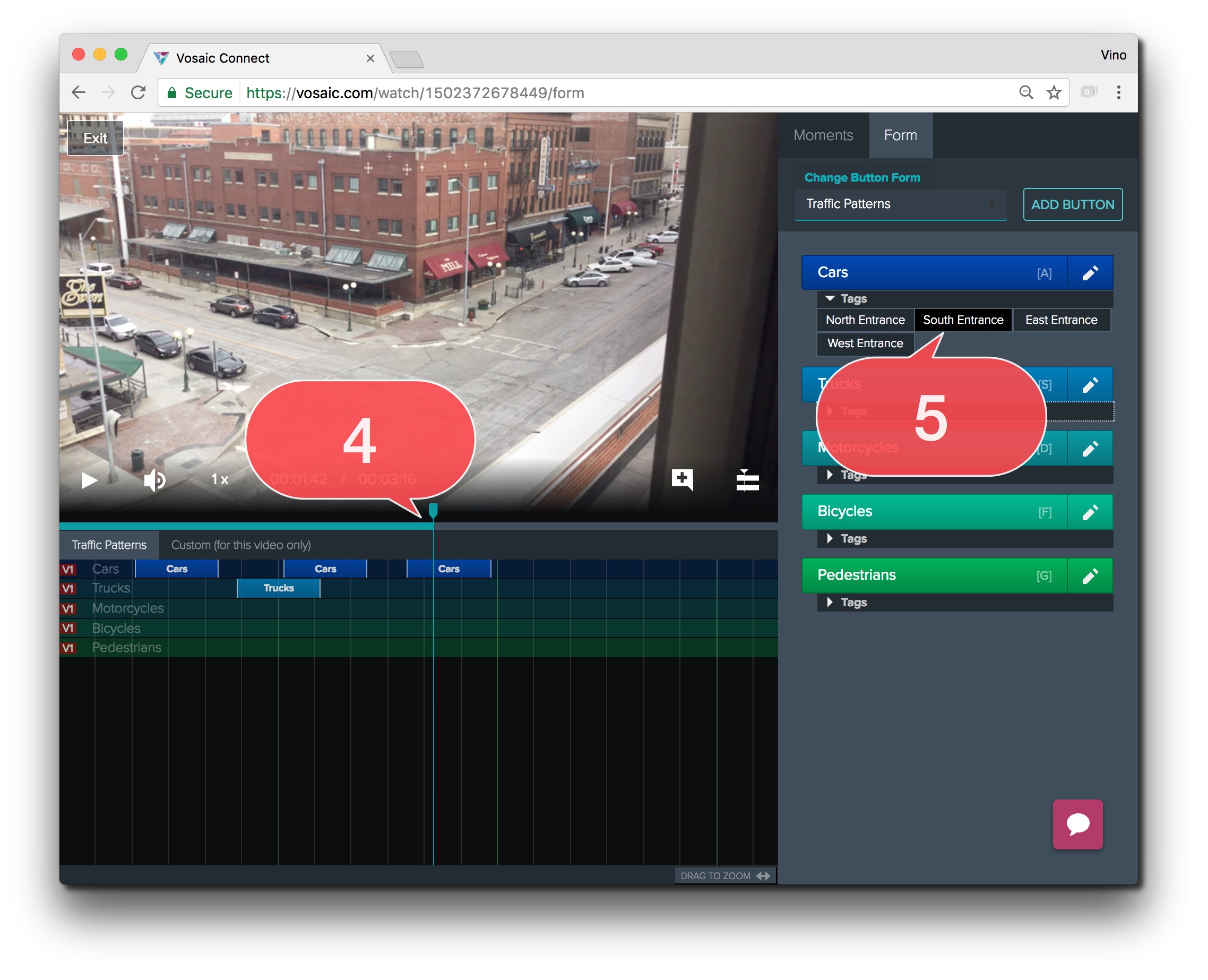Image resolution: width=1208 pixels, height=980 pixels.
Task: Toggle the North Entrance tag
Action: [865, 320]
